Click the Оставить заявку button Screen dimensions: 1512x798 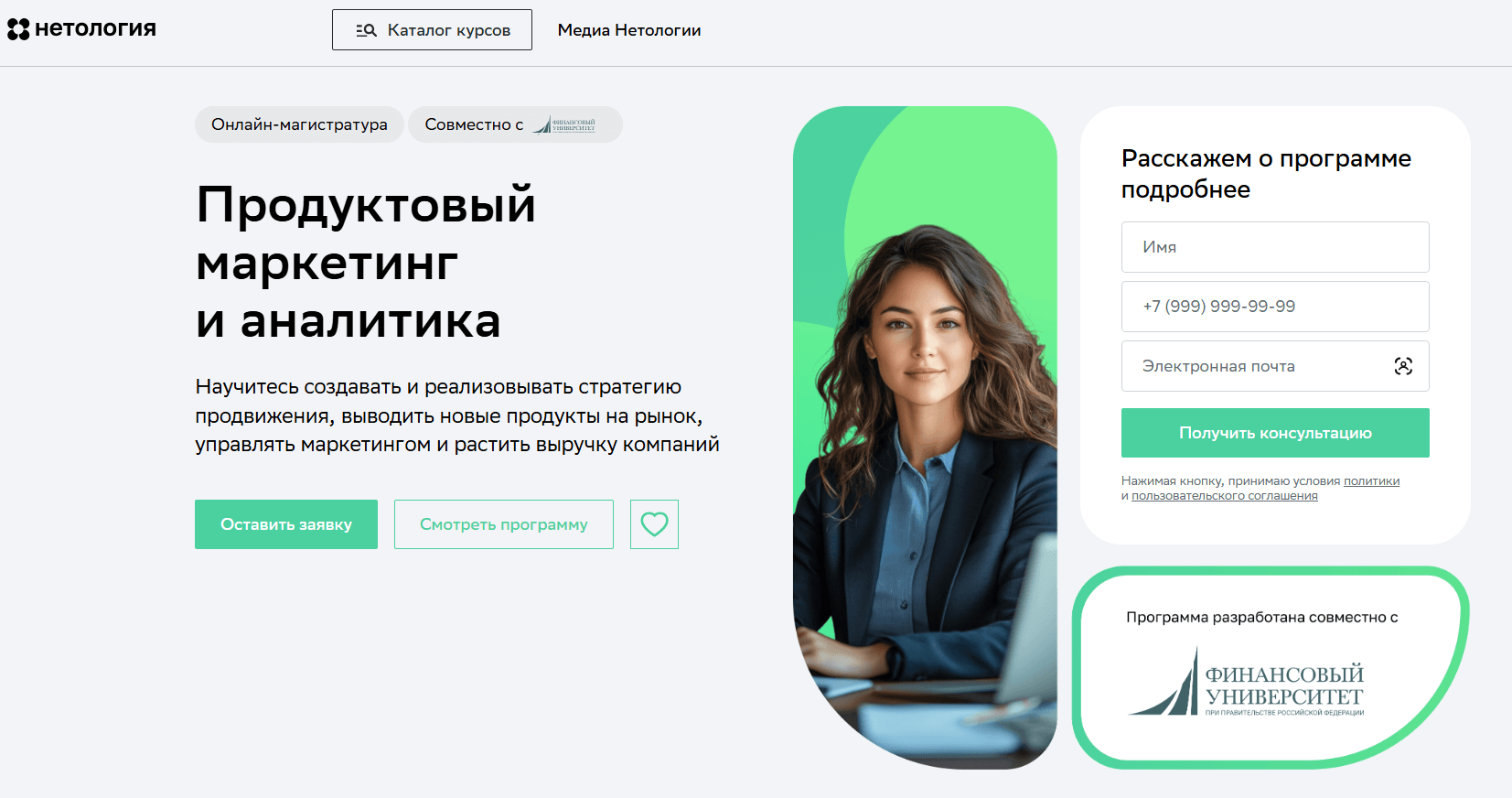(x=286, y=524)
